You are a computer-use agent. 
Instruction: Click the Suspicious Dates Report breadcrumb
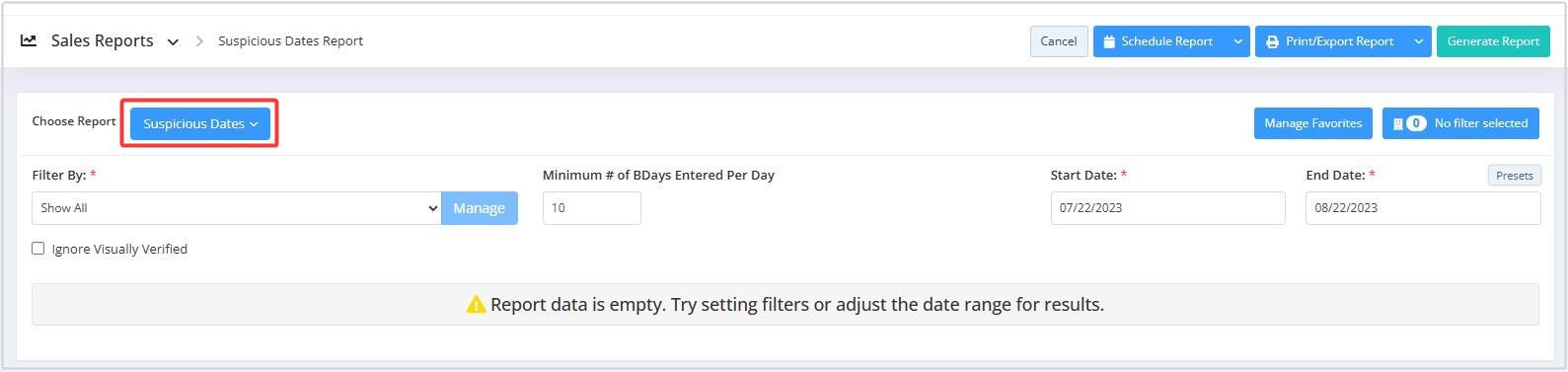coord(290,40)
